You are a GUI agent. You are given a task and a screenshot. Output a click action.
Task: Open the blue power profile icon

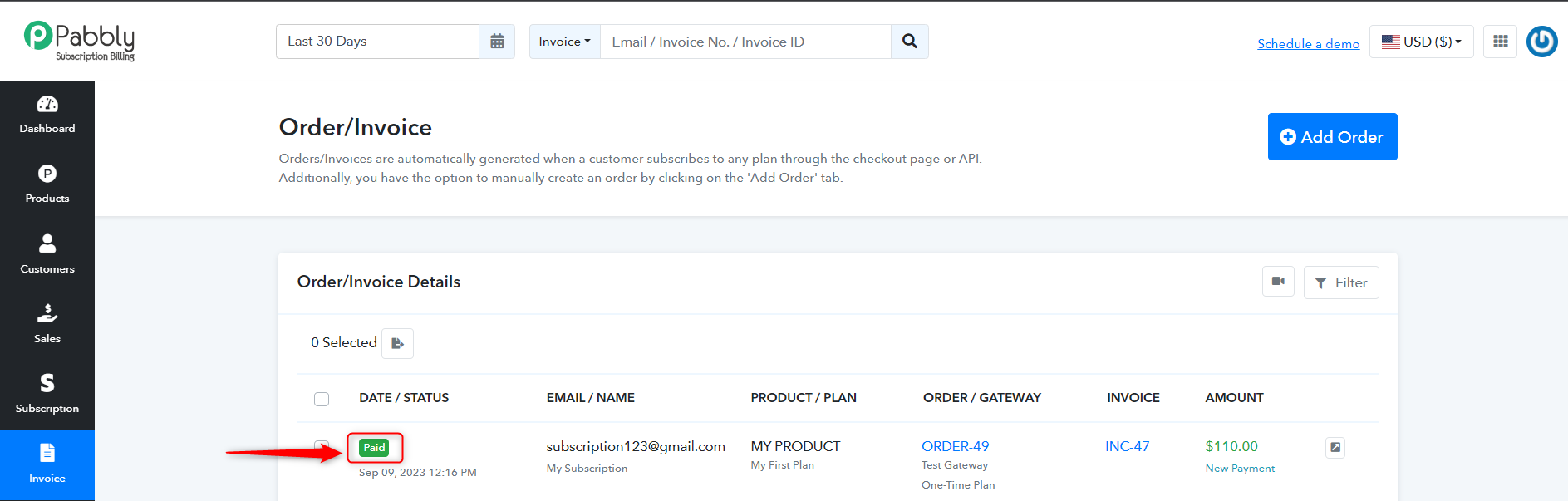tap(1542, 42)
